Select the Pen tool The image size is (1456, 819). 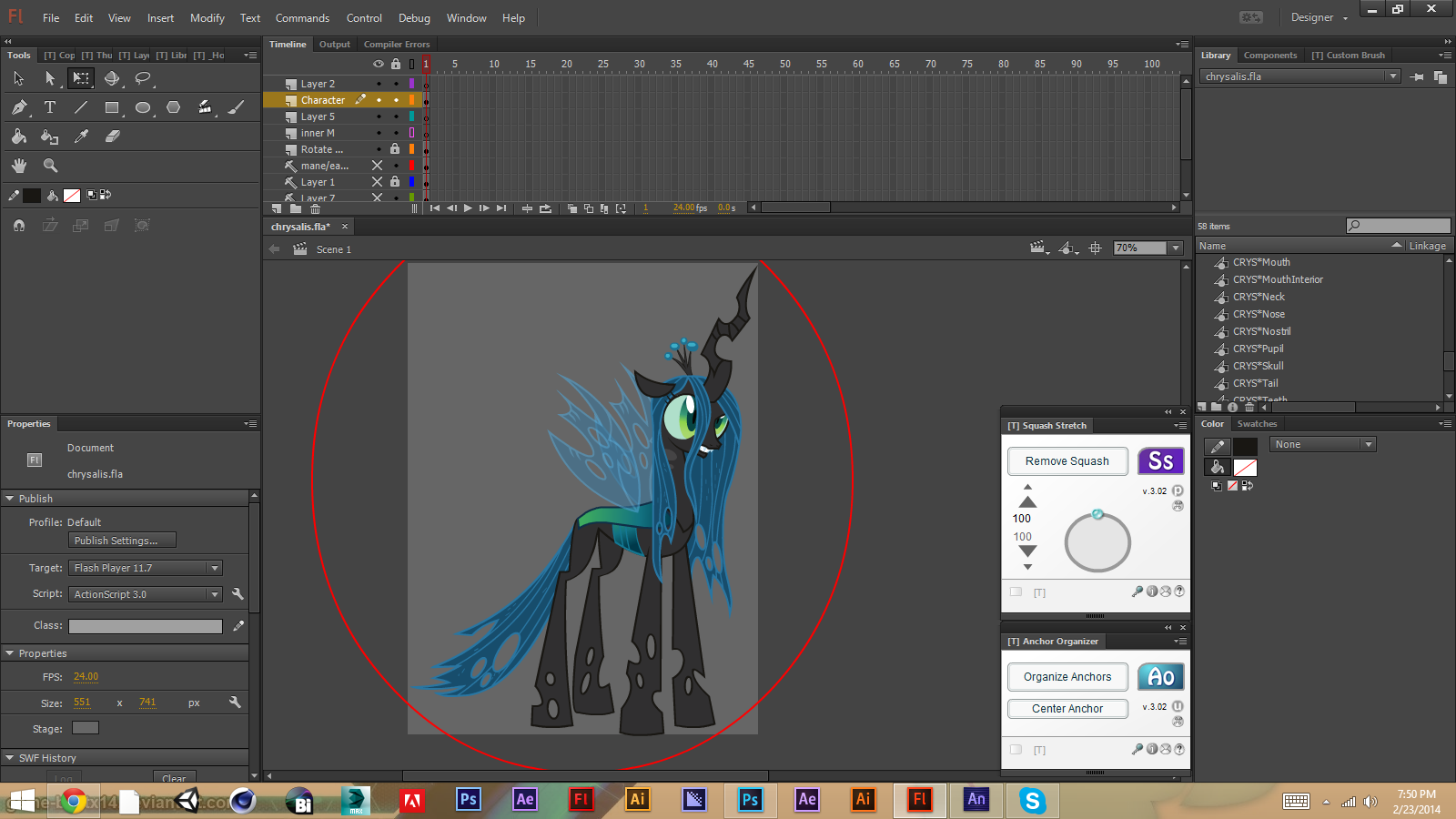[19, 107]
